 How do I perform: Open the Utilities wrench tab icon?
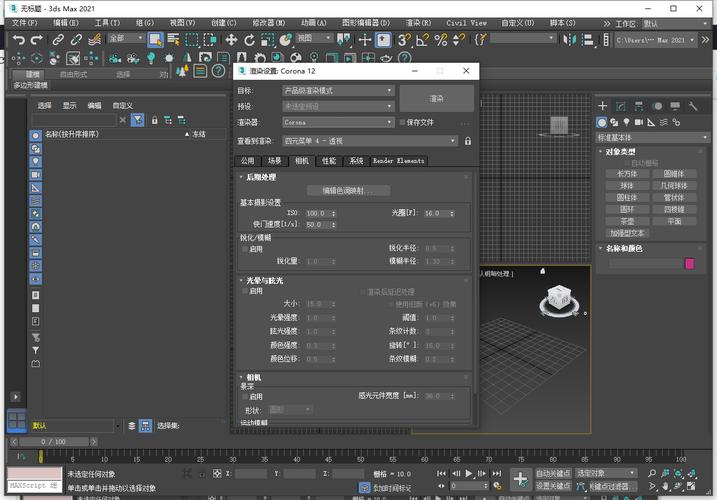[693, 106]
